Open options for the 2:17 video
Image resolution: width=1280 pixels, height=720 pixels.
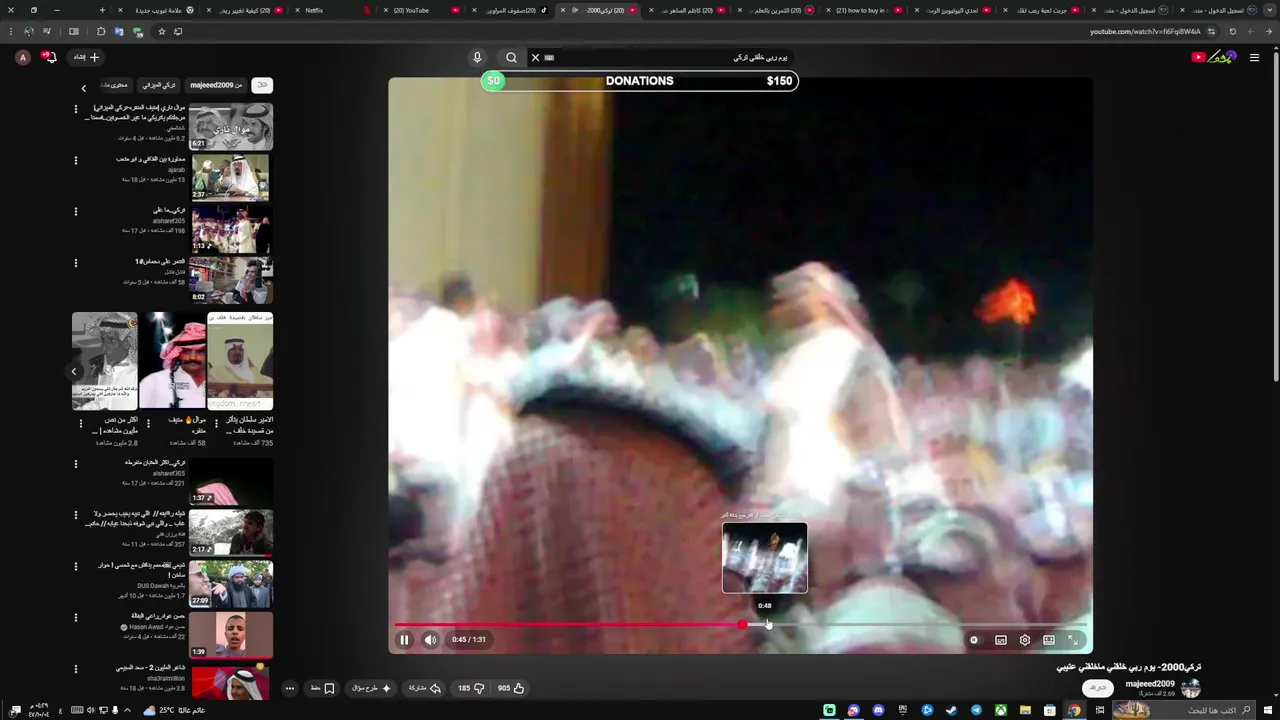tap(75, 515)
